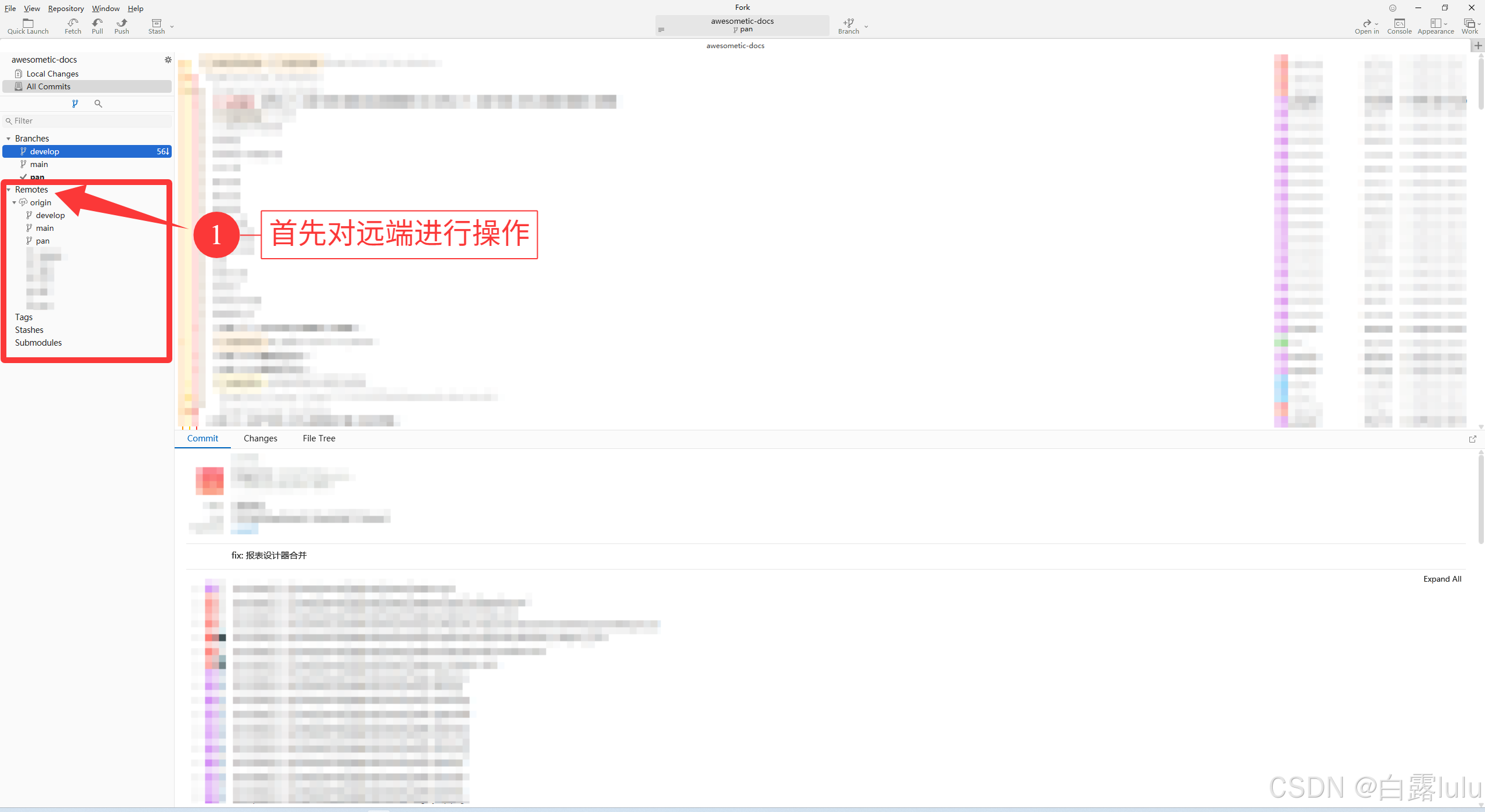Switch sidebar to search view icon

pos(98,104)
